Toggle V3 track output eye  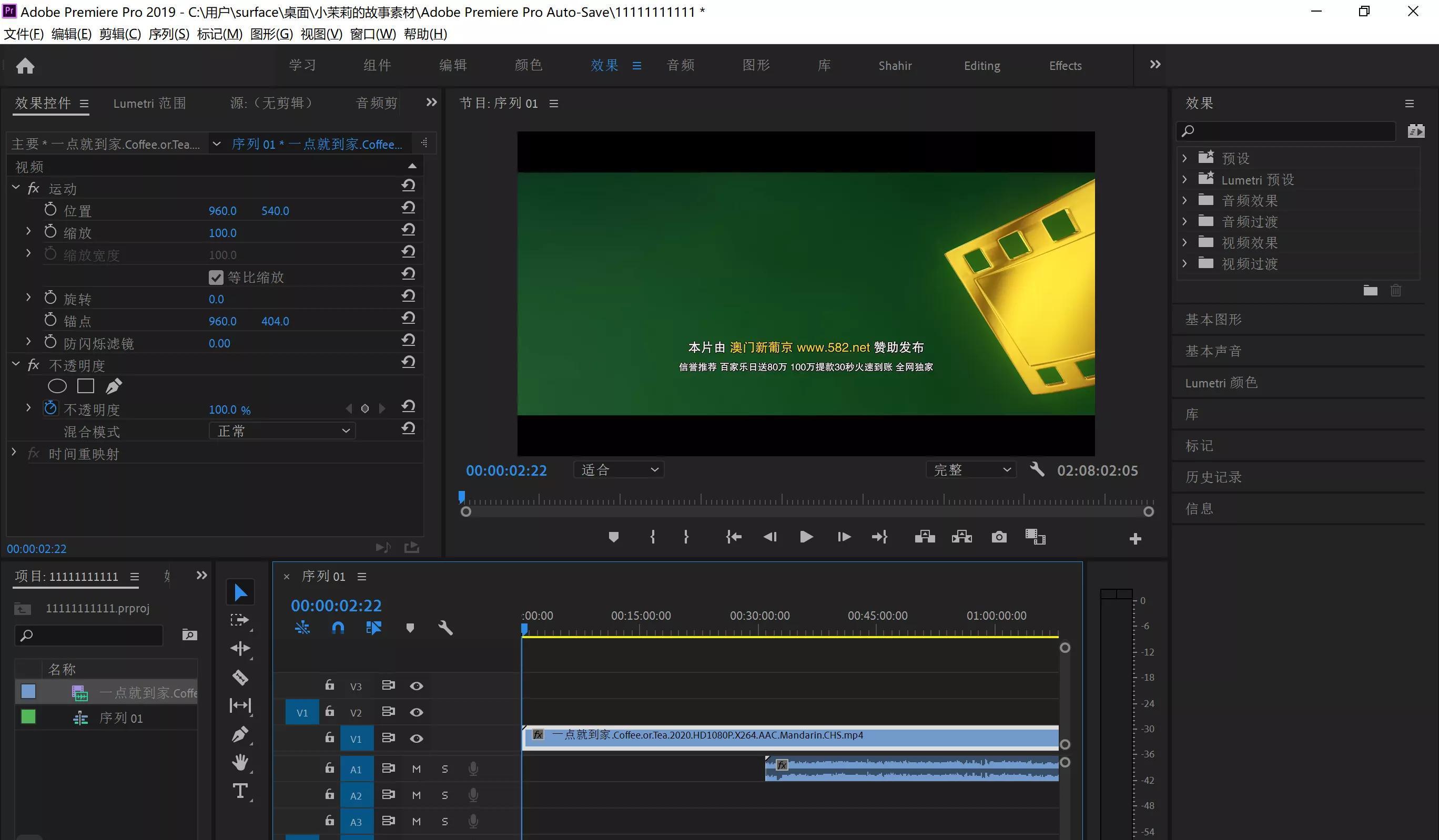(x=416, y=686)
